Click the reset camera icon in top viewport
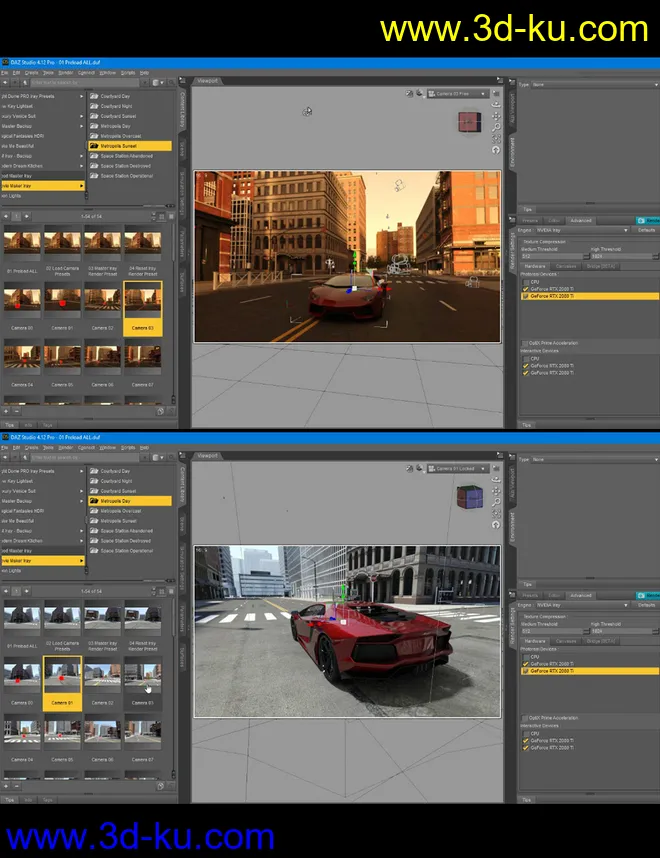Screen dimensions: 660x858 [496, 149]
